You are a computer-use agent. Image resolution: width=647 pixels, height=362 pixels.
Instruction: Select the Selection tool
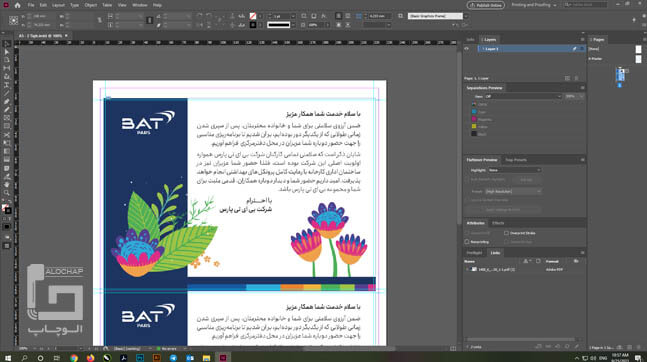click(x=7, y=44)
